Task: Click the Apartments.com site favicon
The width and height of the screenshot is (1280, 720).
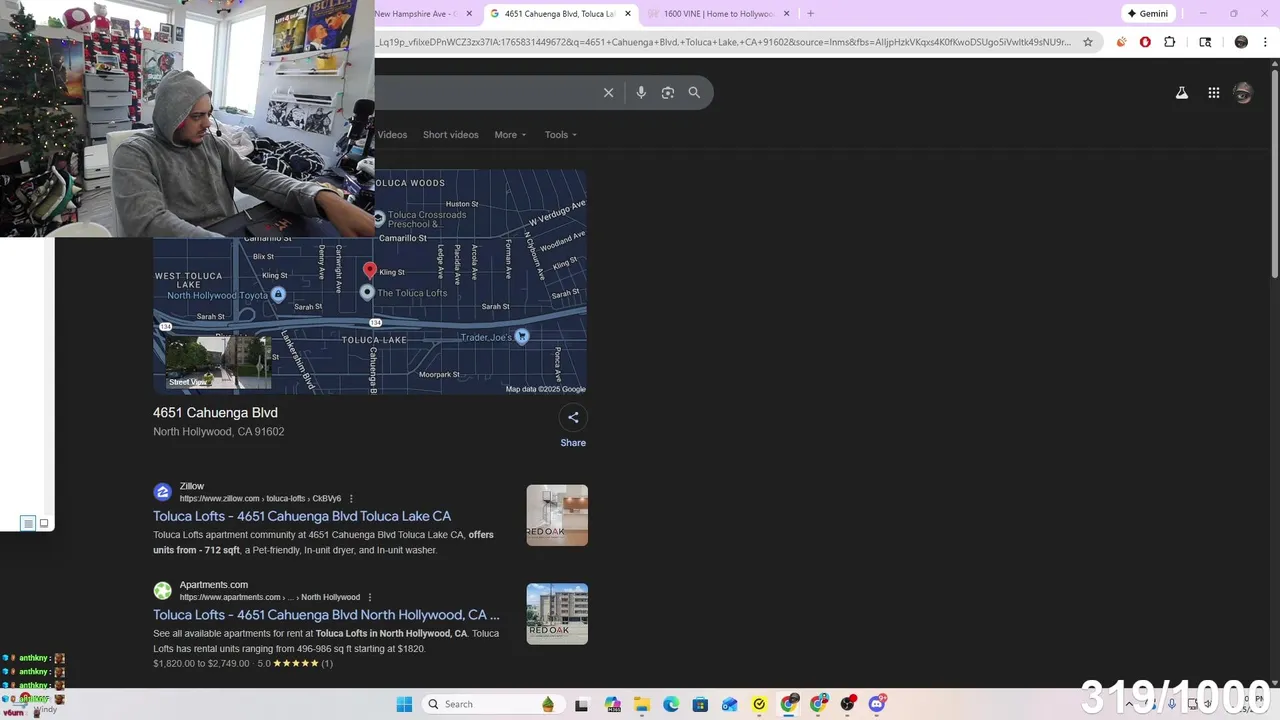Action: (x=162, y=591)
